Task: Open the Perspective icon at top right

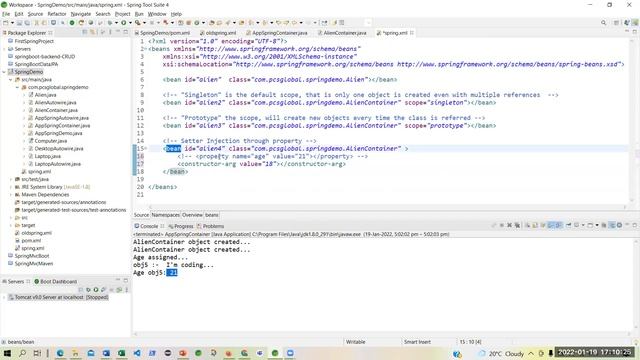Action: click(x=616, y=23)
